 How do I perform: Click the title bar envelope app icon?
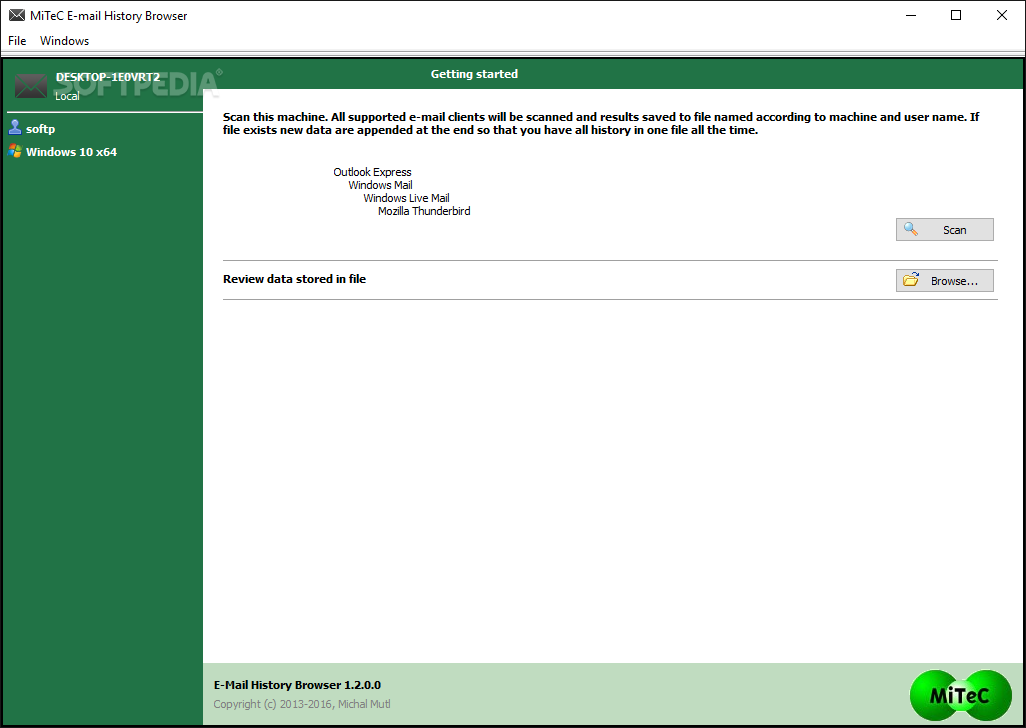(x=17, y=15)
